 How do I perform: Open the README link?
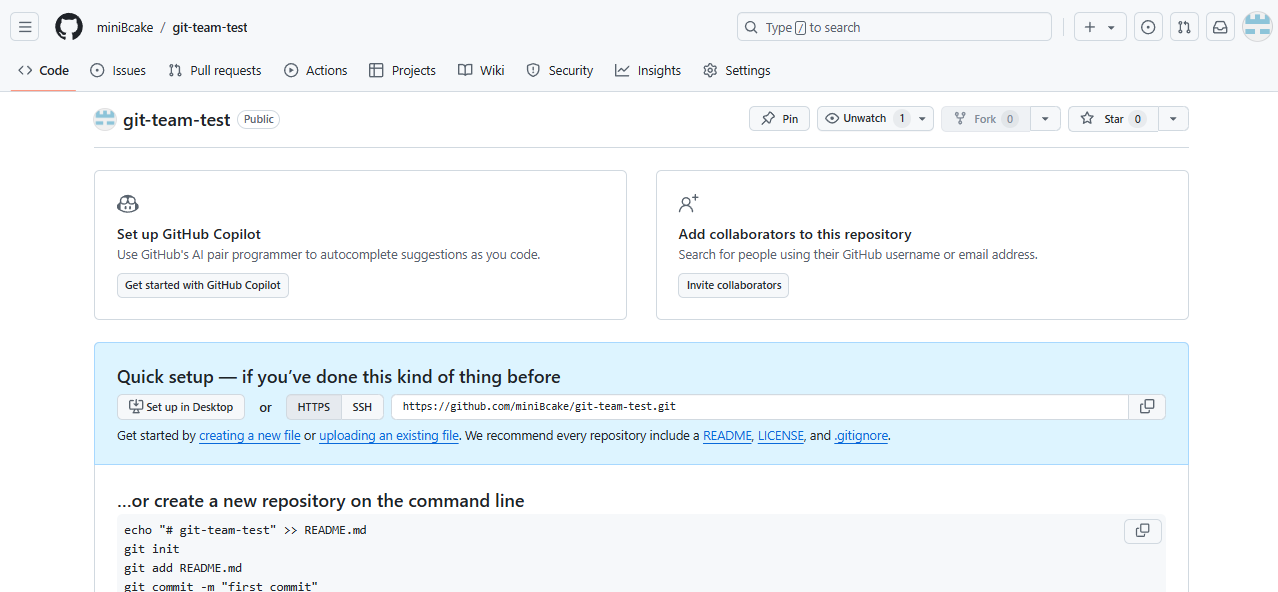coord(727,436)
